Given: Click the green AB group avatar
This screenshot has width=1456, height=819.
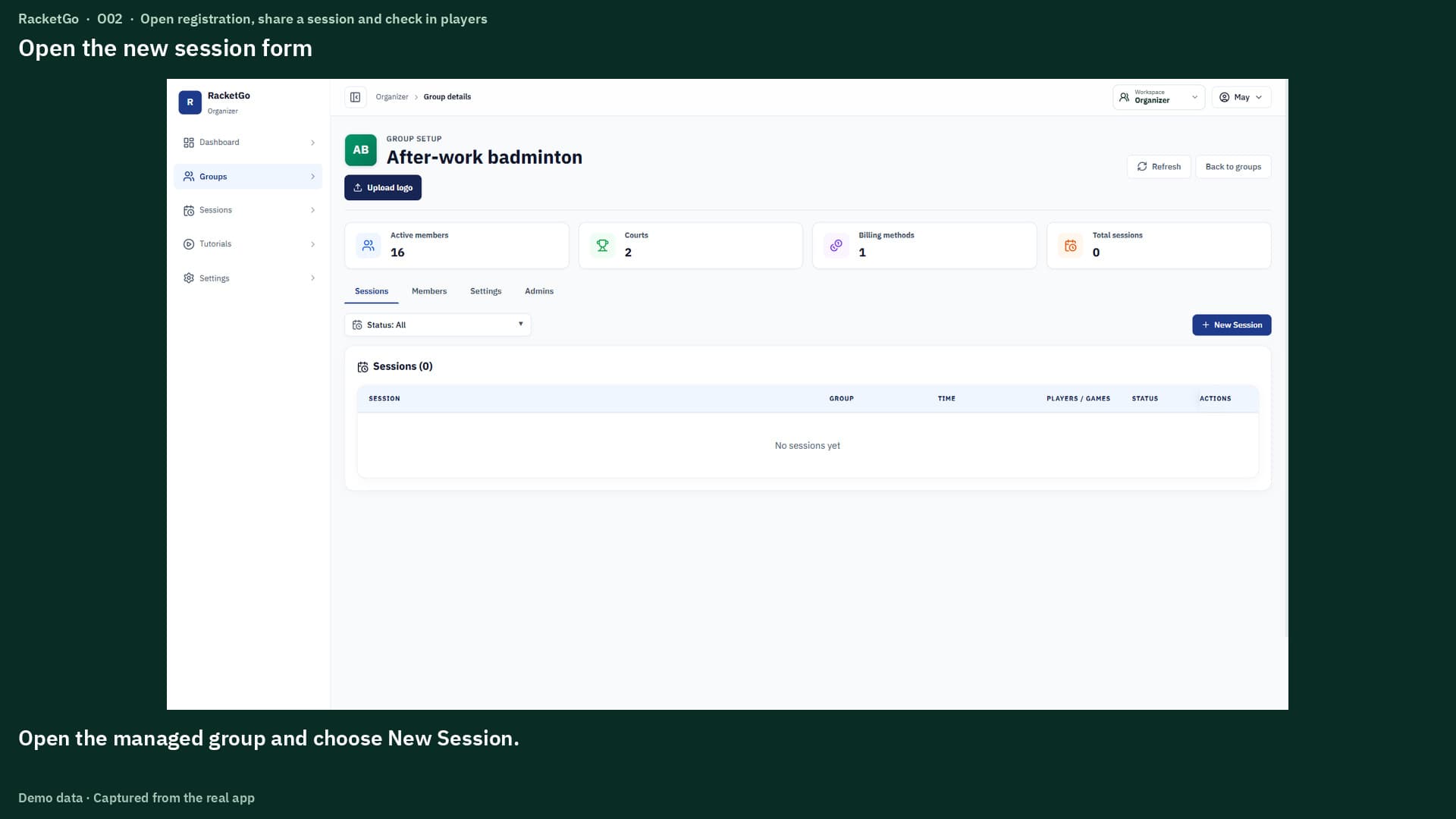Looking at the screenshot, I should (360, 150).
